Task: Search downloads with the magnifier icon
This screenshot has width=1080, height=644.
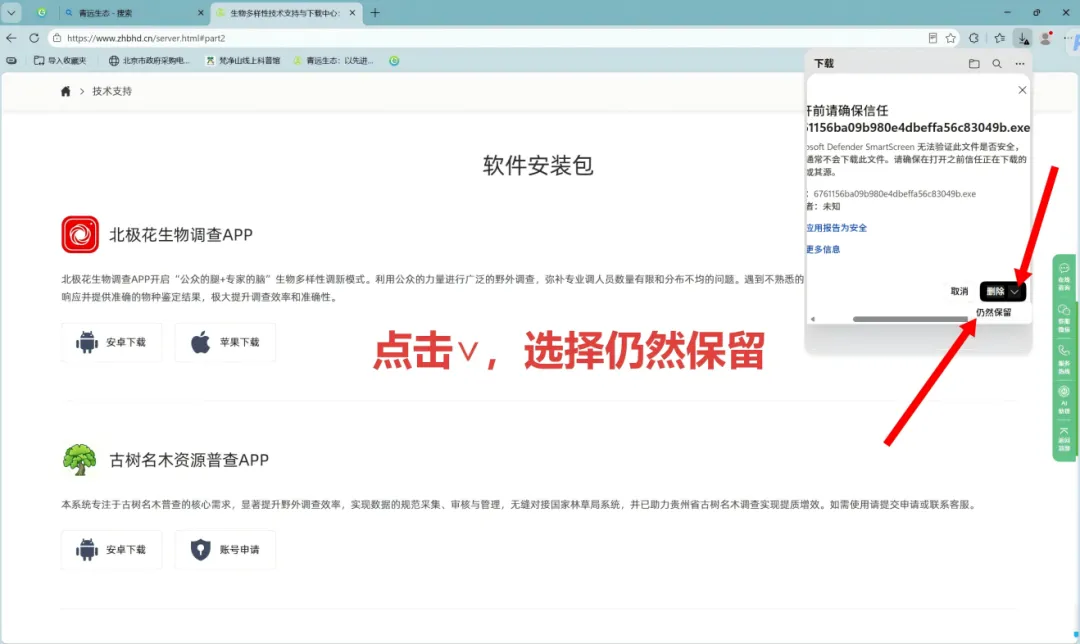Action: pos(997,63)
